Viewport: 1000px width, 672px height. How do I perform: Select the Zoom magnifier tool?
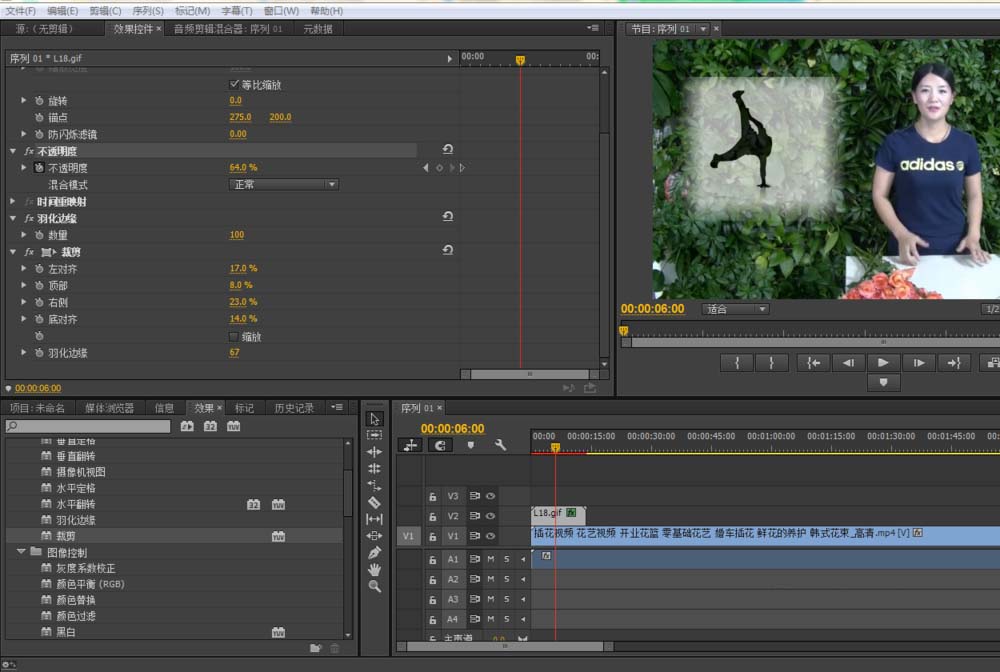click(375, 586)
